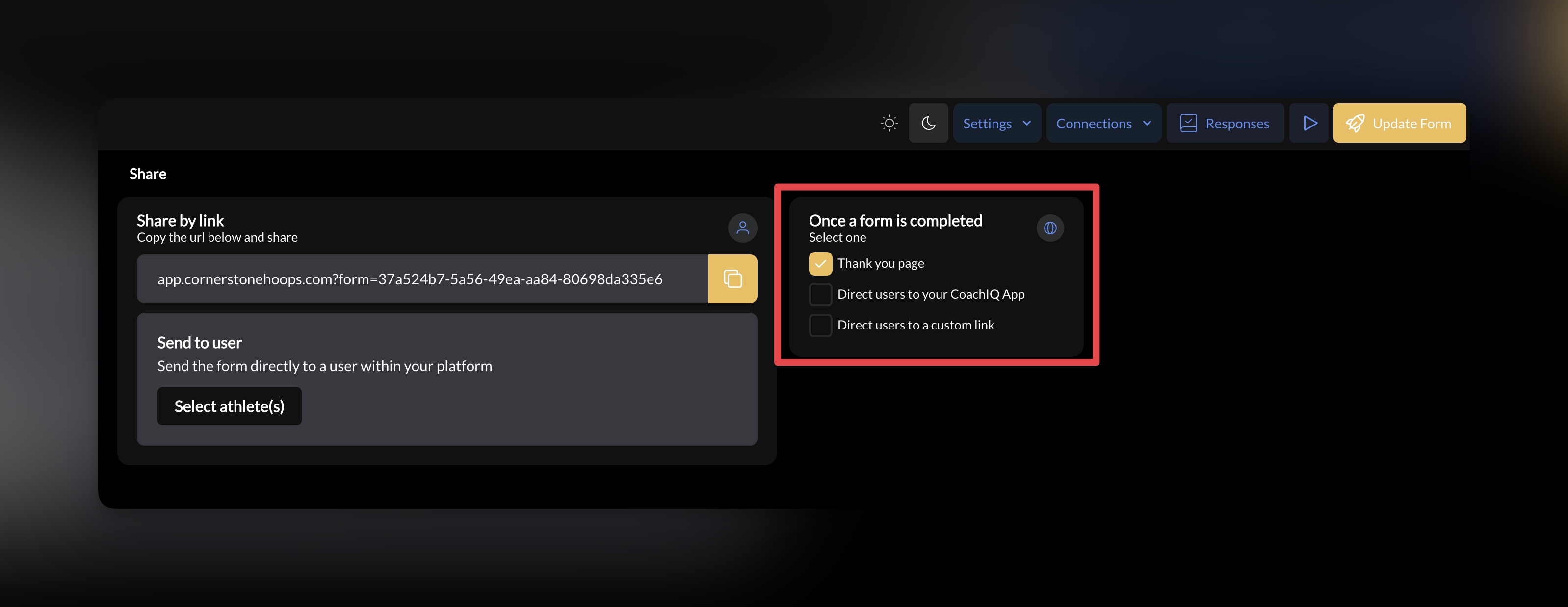Expand the Settings dropdown
The image size is (1568, 607).
(x=997, y=123)
